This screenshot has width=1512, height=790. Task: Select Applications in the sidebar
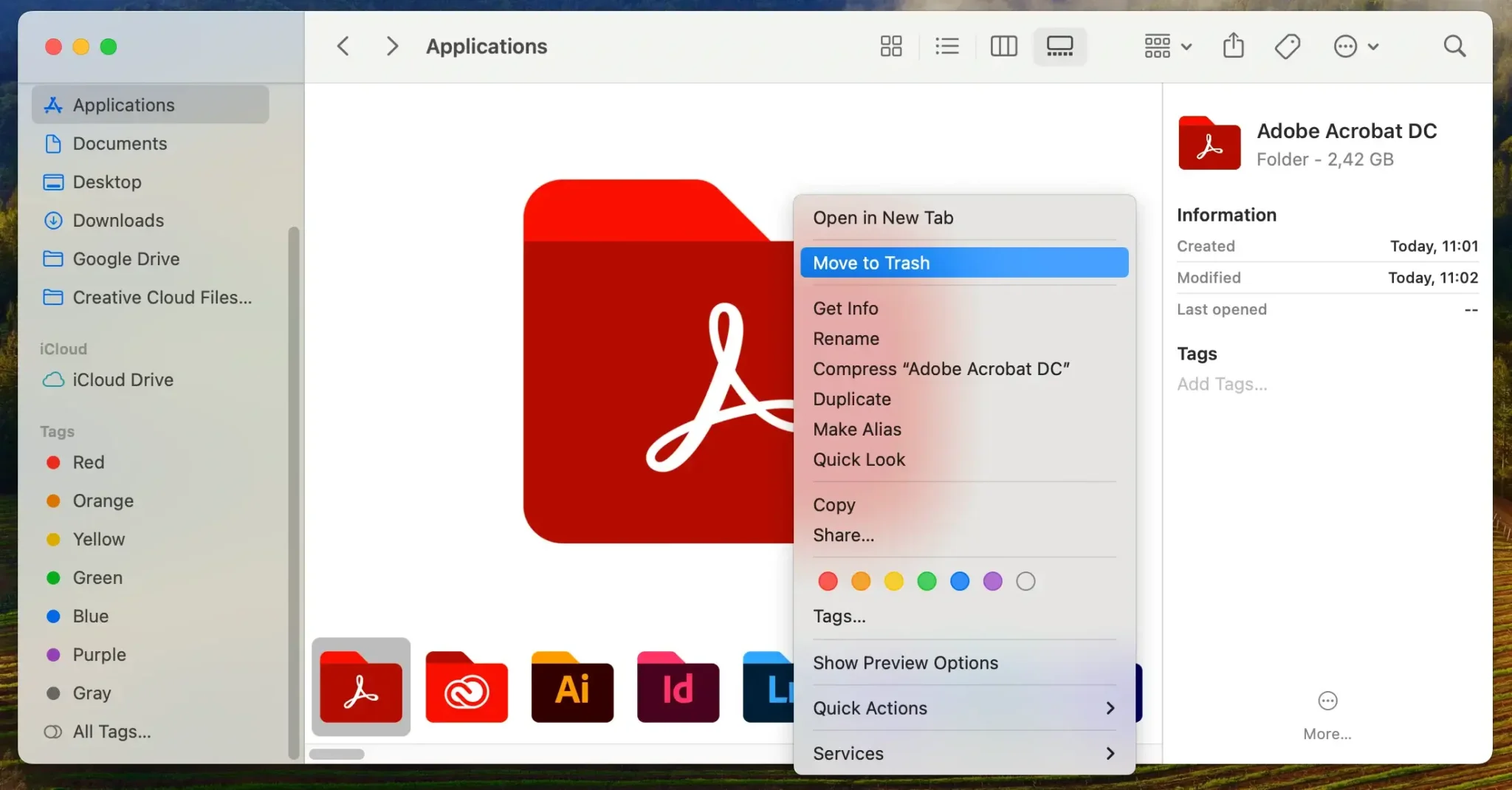pyautogui.click(x=151, y=105)
